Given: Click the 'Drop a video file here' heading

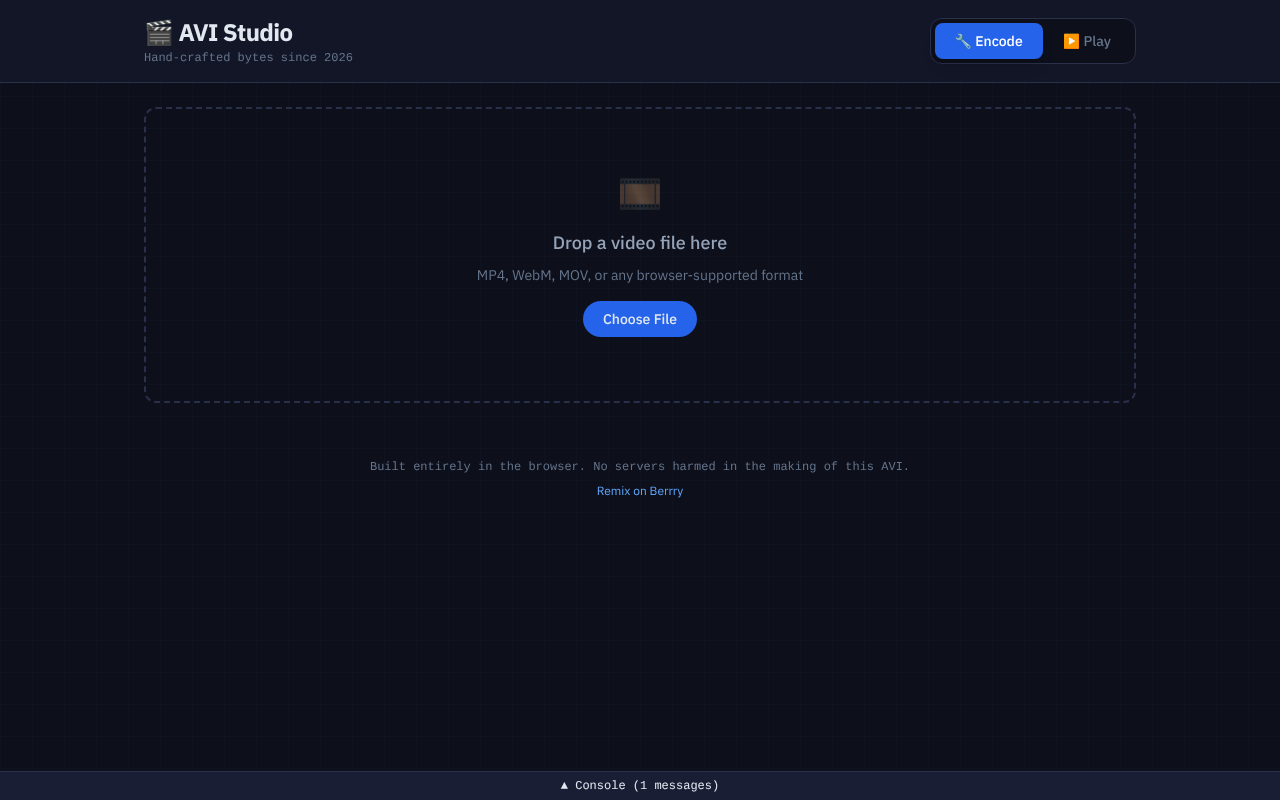Looking at the screenshot, I should pos(640,243).
